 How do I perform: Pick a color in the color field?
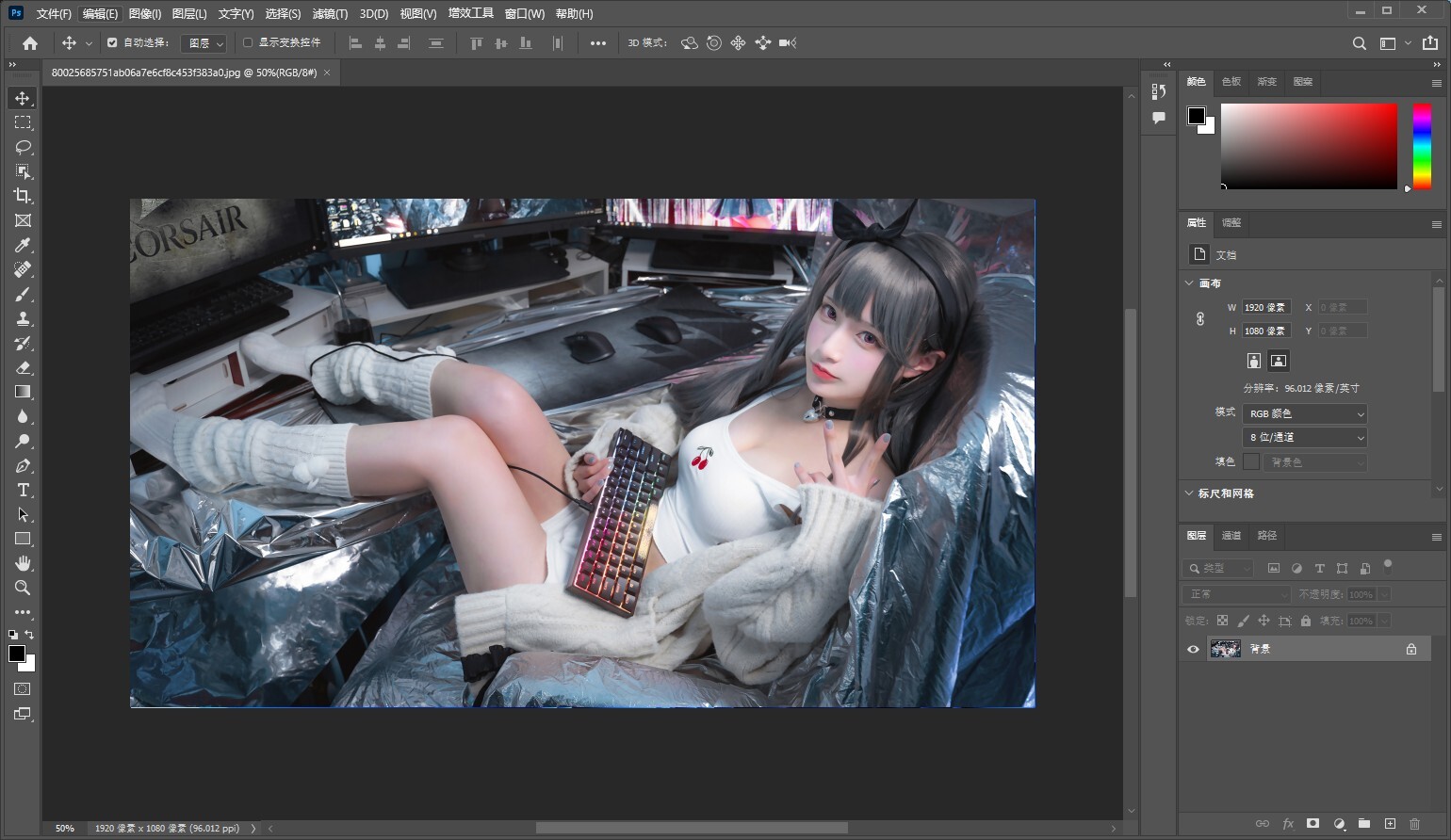(x=1309, y=146)
